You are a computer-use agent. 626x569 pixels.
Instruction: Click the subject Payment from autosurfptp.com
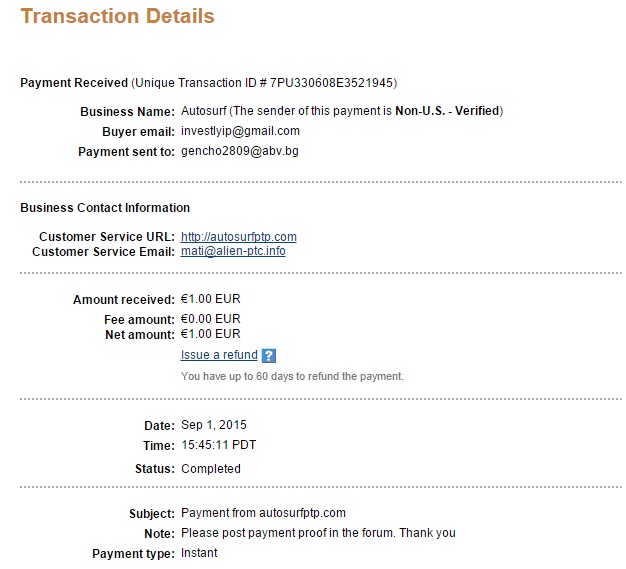[263, 513]
